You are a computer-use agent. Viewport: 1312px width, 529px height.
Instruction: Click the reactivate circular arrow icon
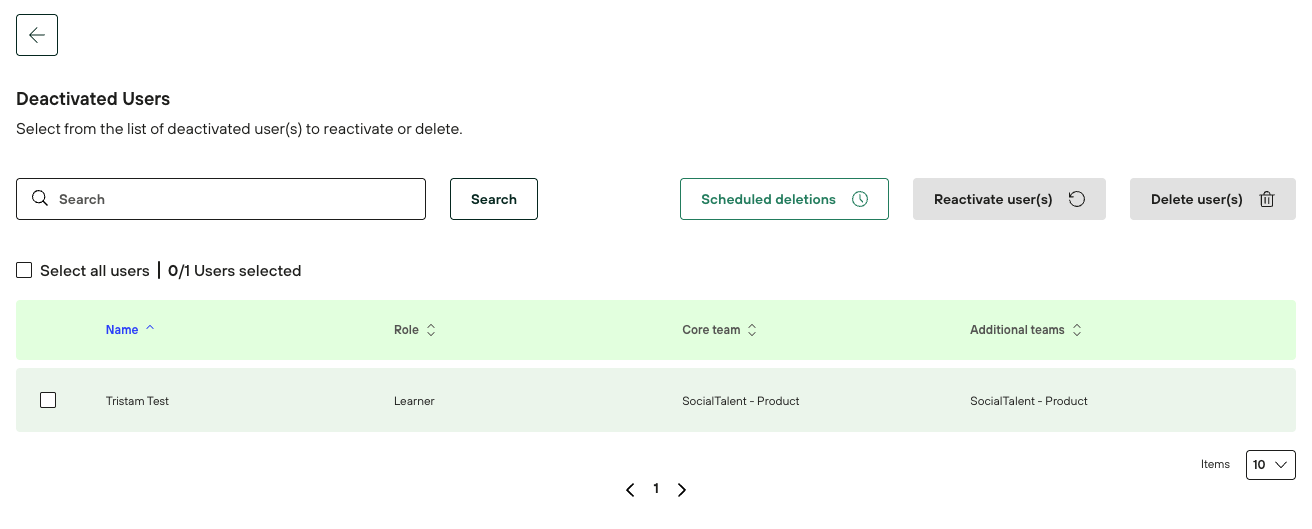click(1077, 199)
